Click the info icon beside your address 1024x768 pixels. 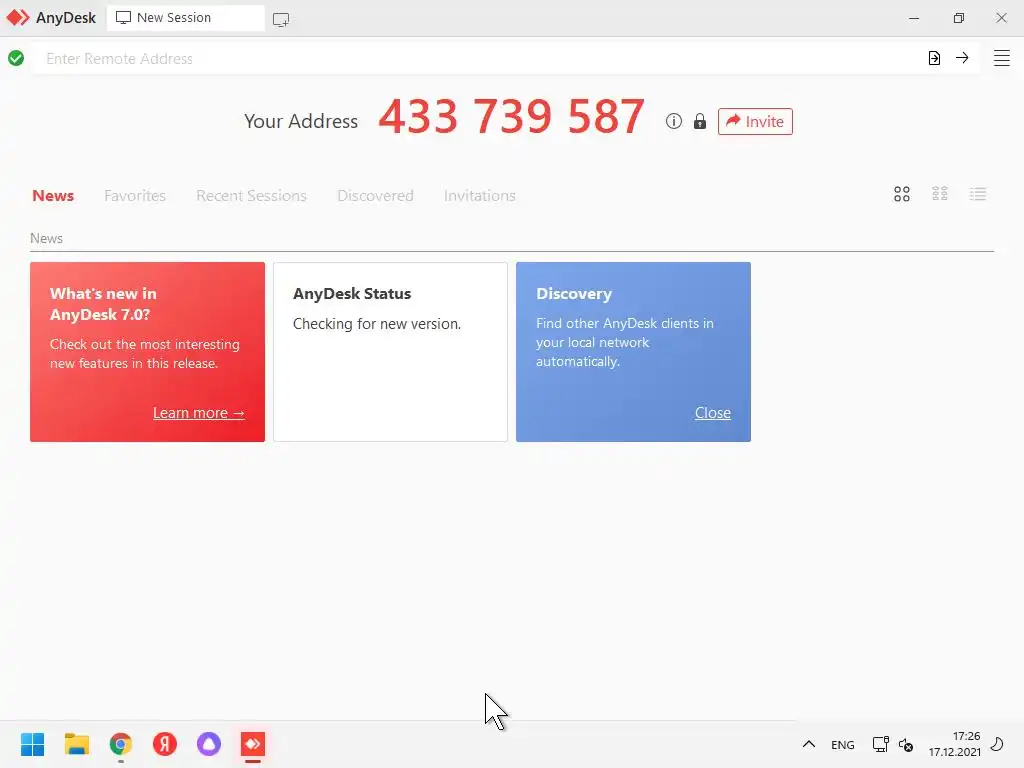pos(673,121)
